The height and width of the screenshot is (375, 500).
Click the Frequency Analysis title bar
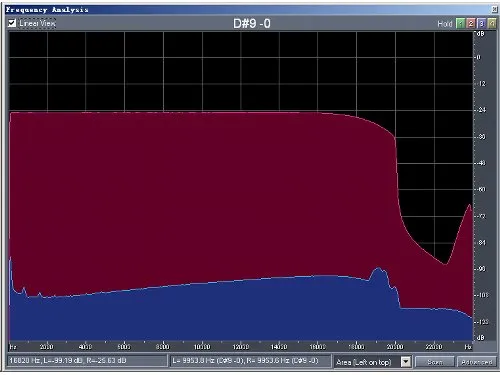(x=248, y=10)
